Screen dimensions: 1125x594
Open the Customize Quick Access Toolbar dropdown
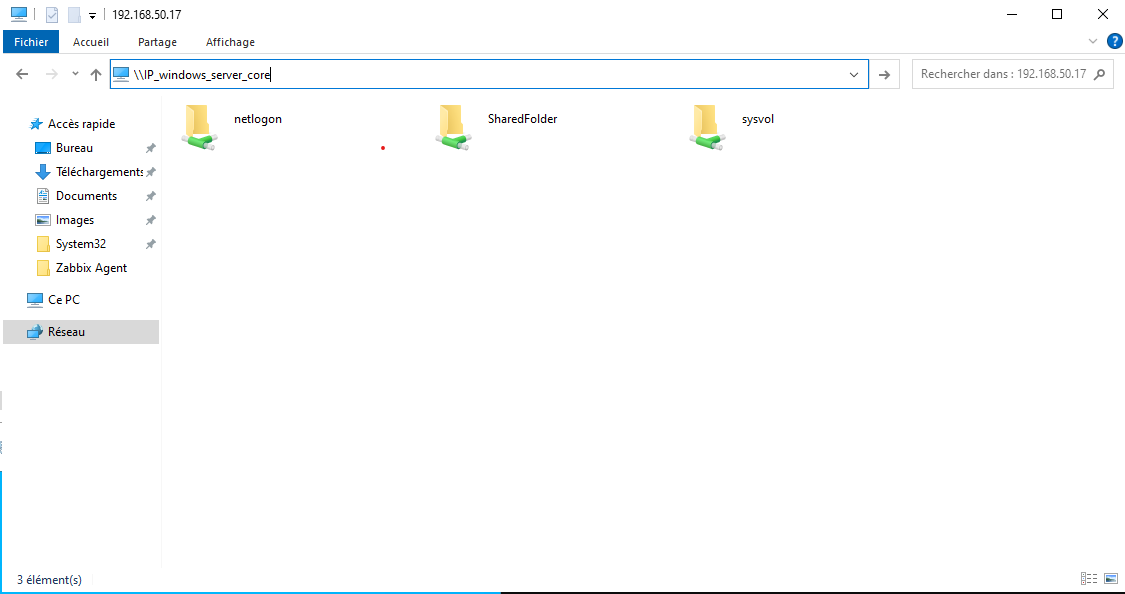[x=92, y=15]
